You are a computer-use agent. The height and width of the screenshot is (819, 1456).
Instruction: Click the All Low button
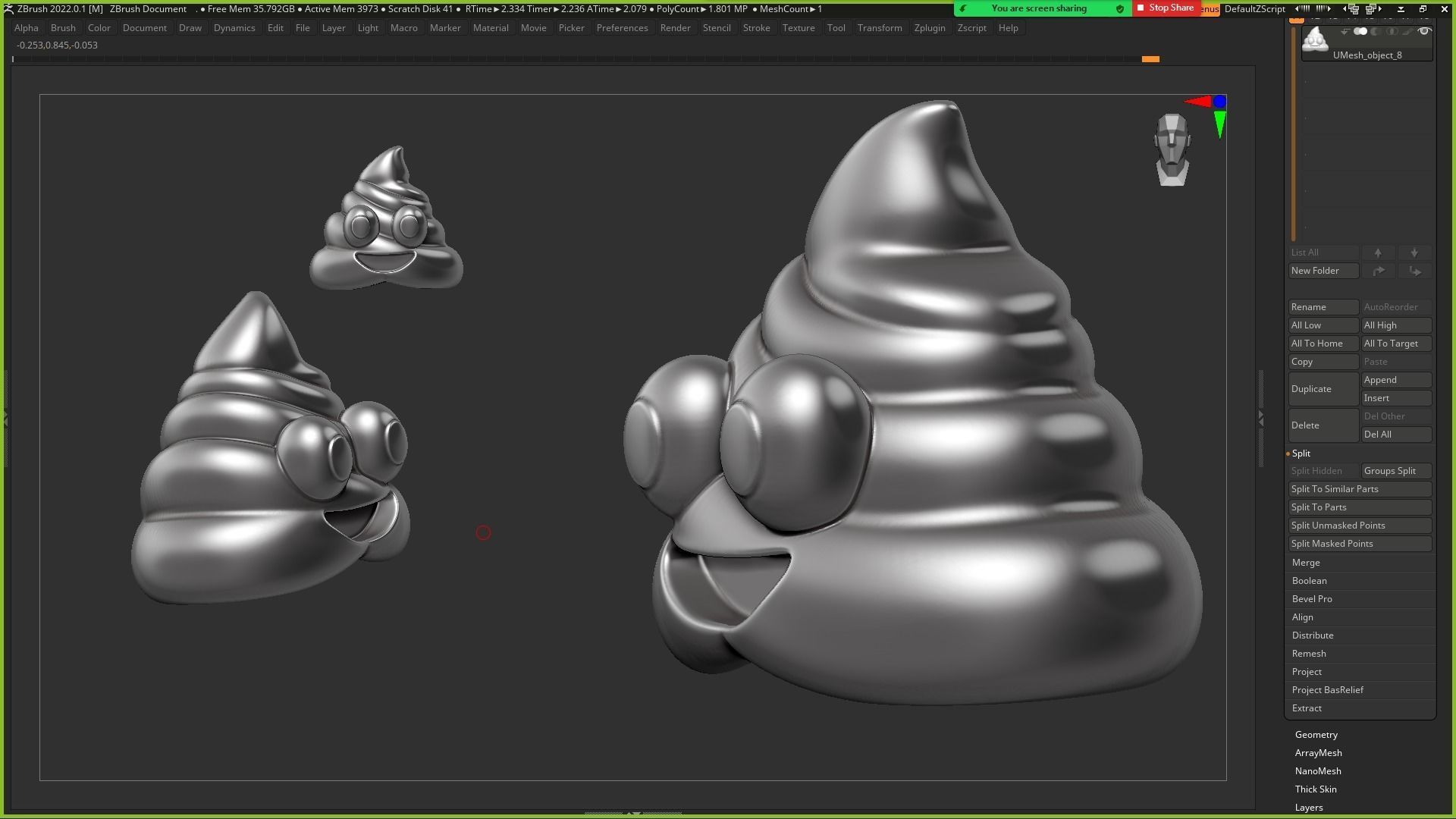pyautogui.click(x=1323, y=325)
